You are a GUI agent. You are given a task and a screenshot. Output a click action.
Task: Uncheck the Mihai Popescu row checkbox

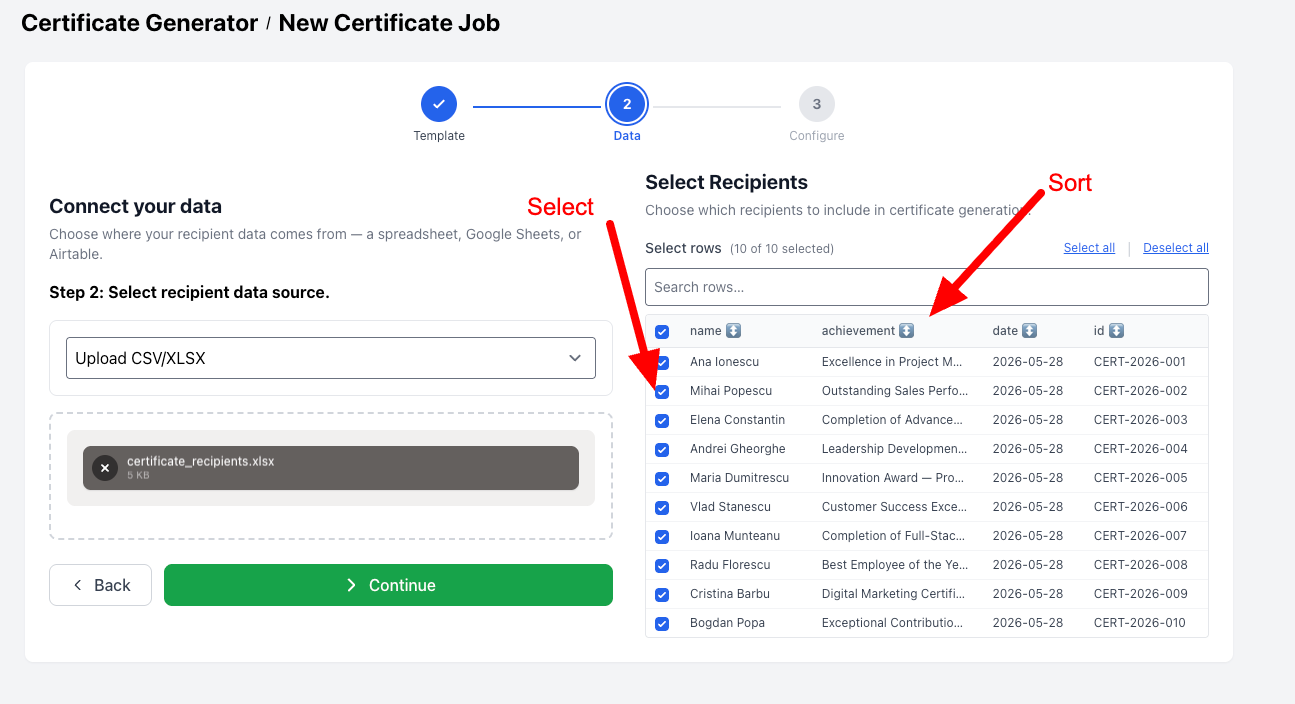click(x=662, y=392)
